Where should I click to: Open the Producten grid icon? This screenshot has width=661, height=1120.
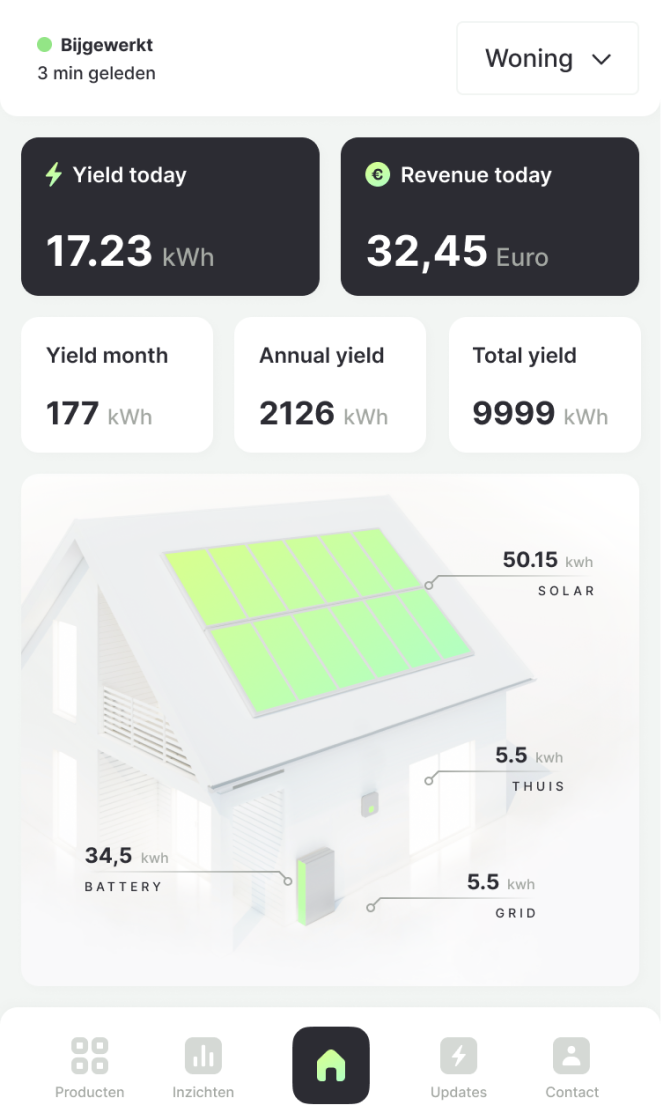[x=90, y=1056]
